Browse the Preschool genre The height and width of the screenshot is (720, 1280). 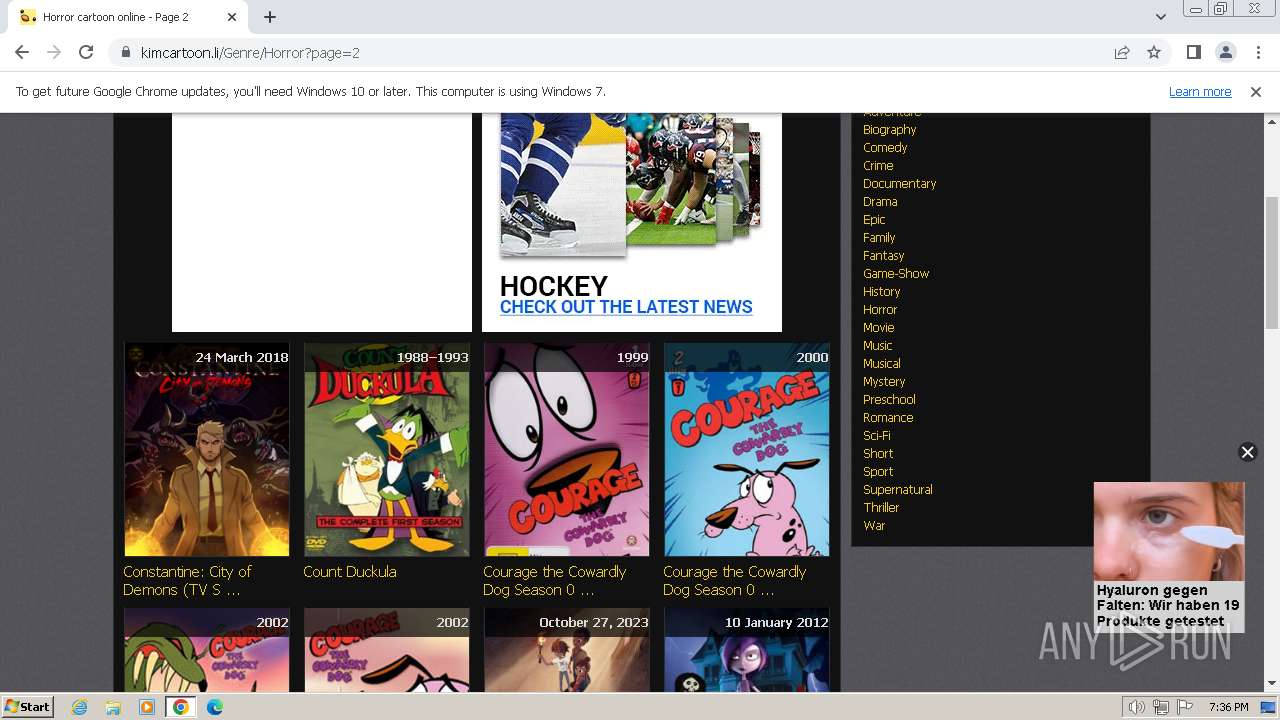pos(889,399)
